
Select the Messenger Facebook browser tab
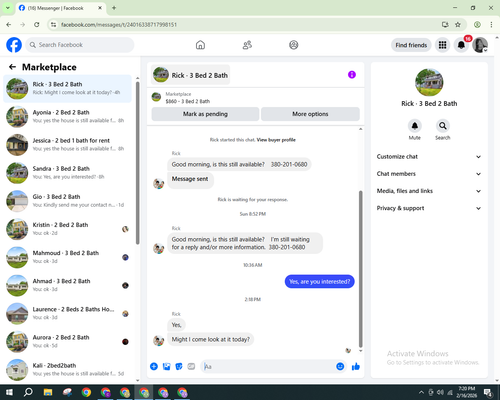[x=60, y=8]
